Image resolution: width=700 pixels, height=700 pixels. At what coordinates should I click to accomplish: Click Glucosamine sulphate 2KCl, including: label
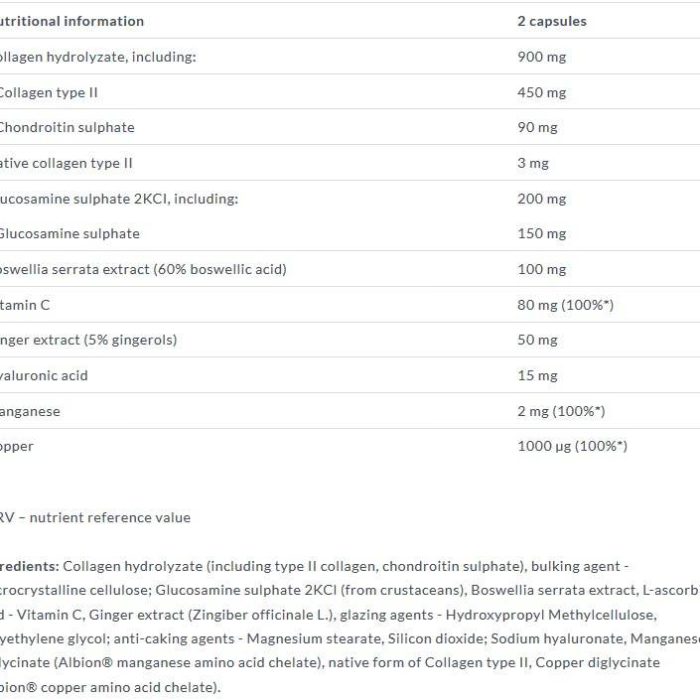tap(119, 199)
